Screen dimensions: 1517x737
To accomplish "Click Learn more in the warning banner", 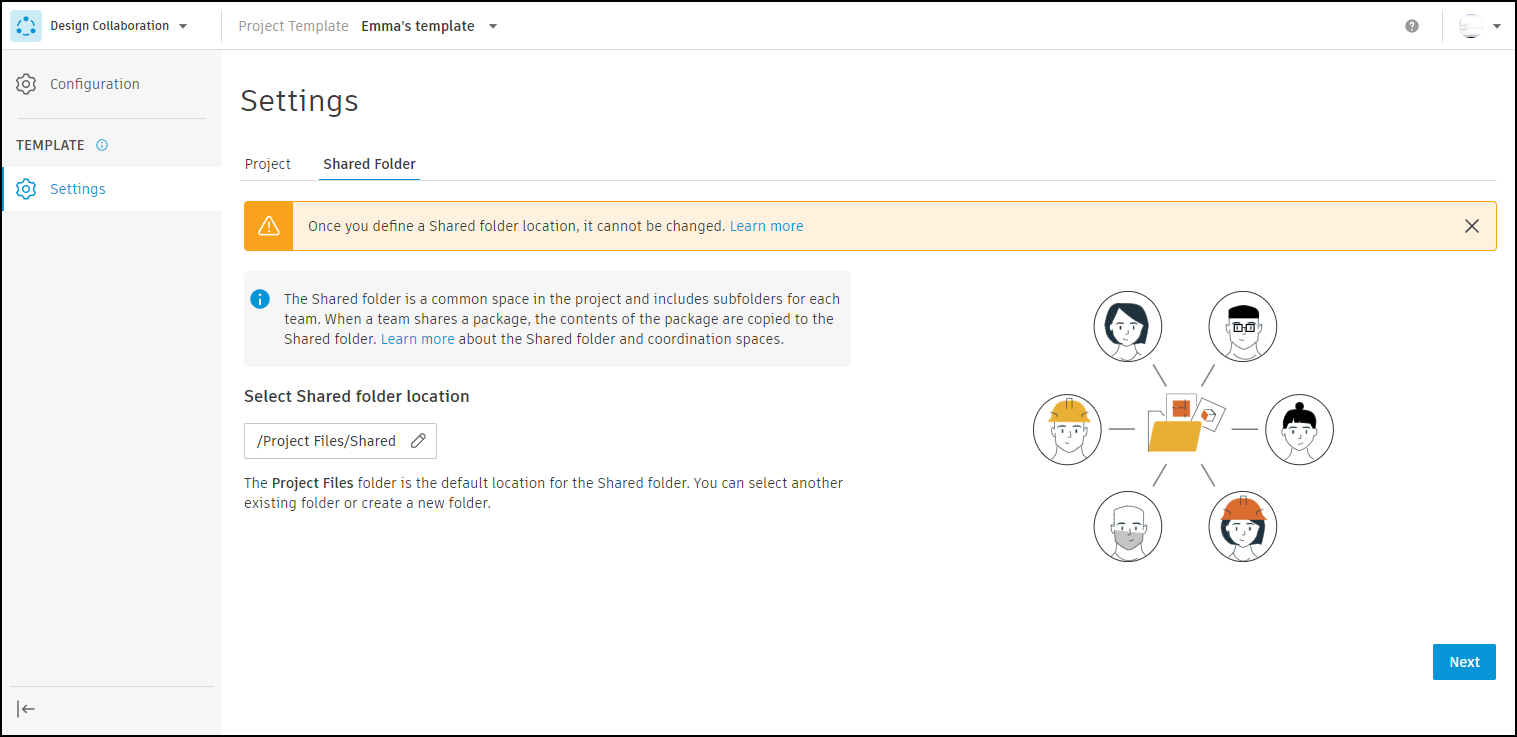I will point(766,226).
